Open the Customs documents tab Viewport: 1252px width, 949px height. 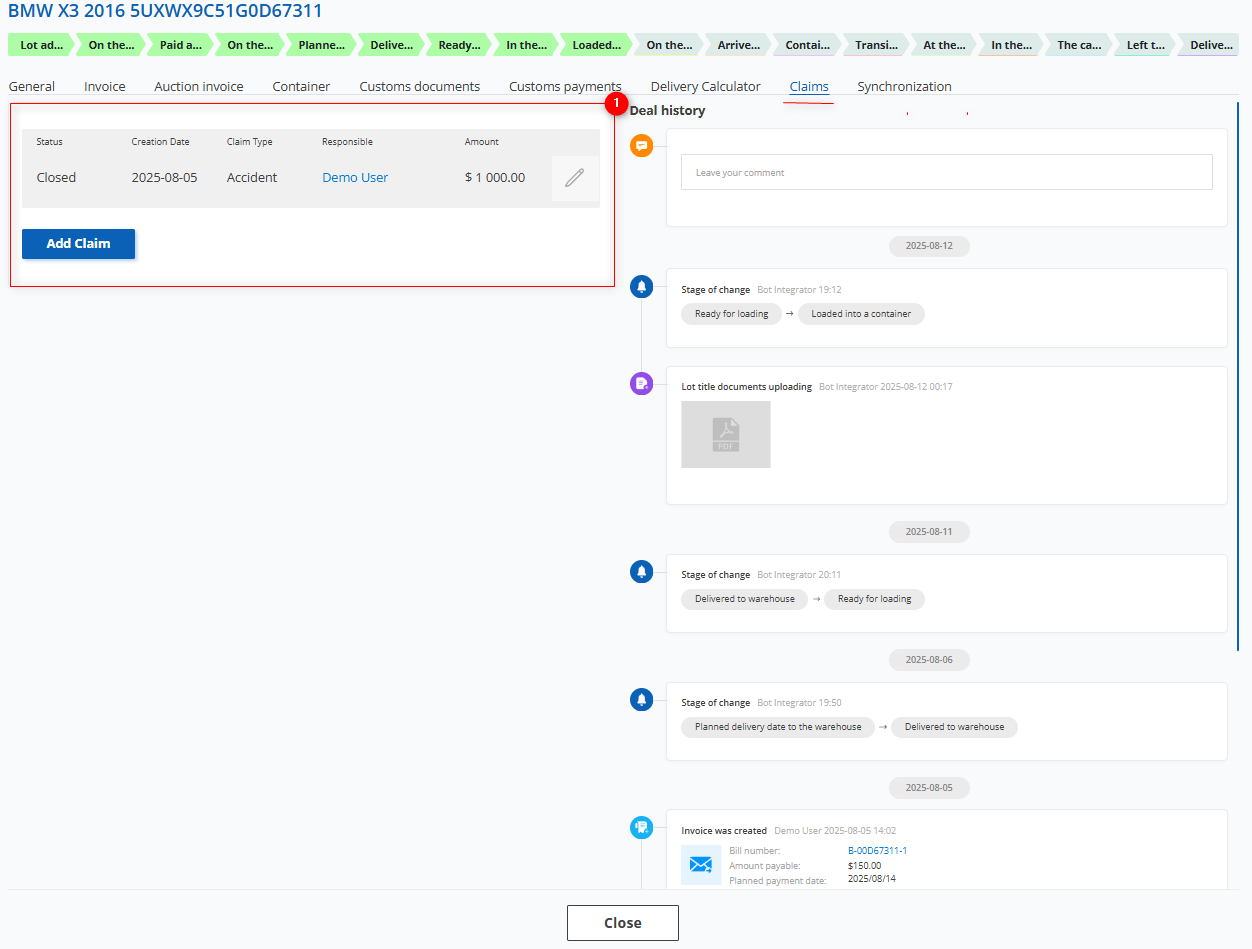tap(420, 87)
